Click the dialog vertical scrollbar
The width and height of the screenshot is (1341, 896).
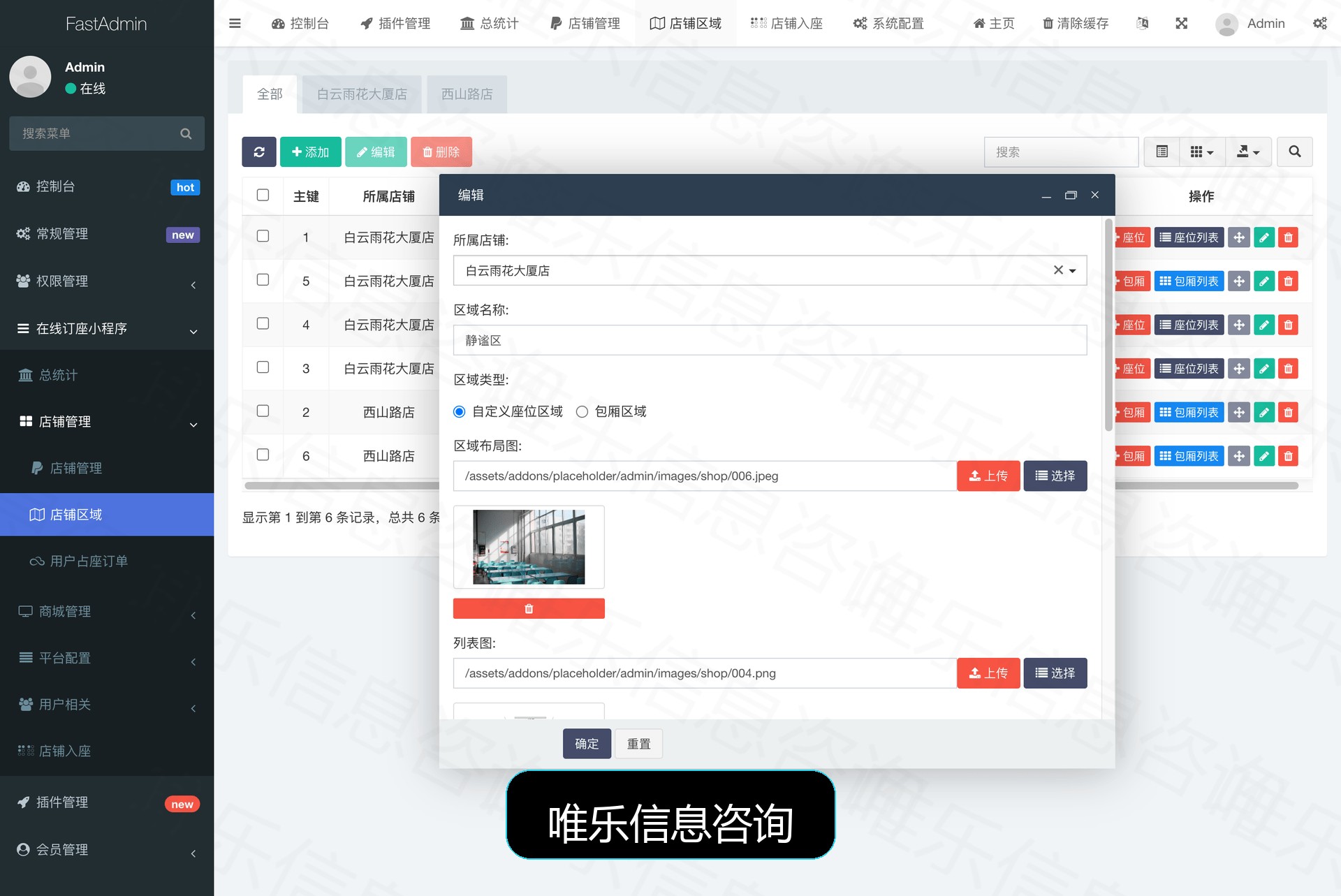(x=1108, y=325)
